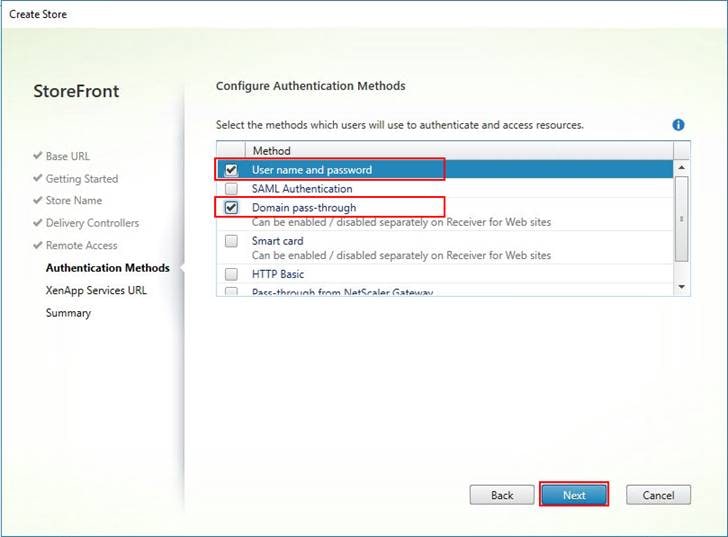Select the Pass-through from NetScaler Gateway row
Screen dimensions: 728x537
pos(445,291)
